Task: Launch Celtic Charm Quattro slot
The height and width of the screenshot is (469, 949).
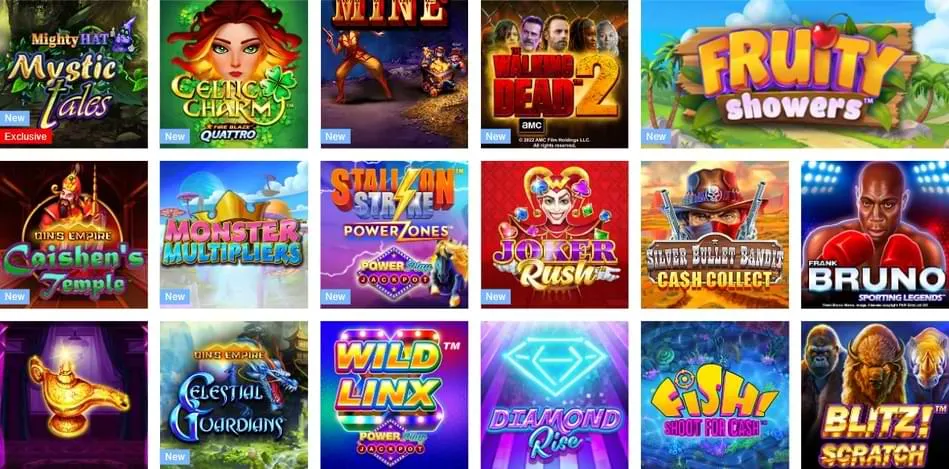Action: click(234, 74)
